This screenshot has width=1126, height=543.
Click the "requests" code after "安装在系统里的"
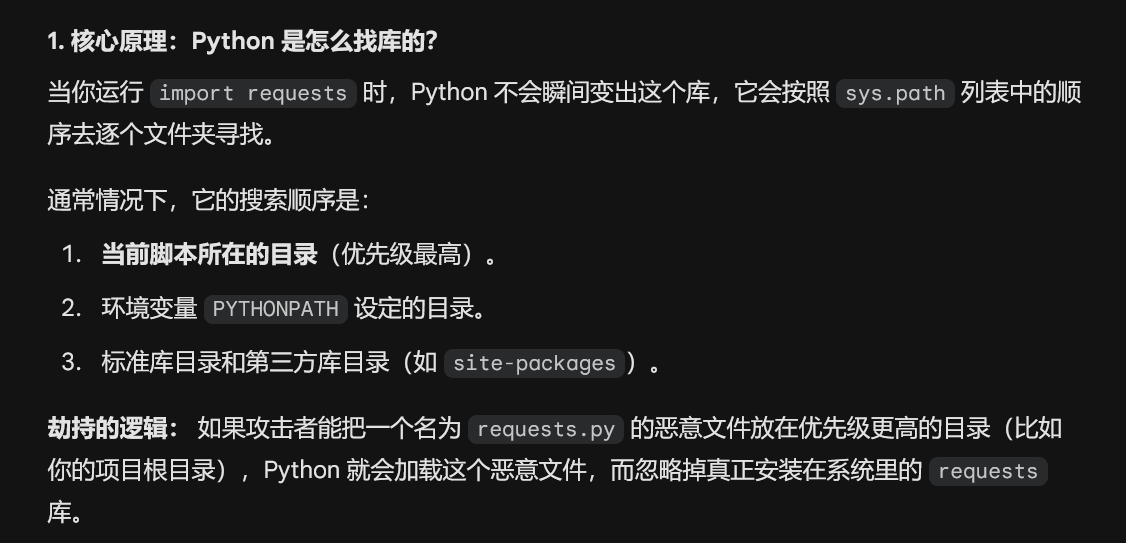tap(987, 472)
